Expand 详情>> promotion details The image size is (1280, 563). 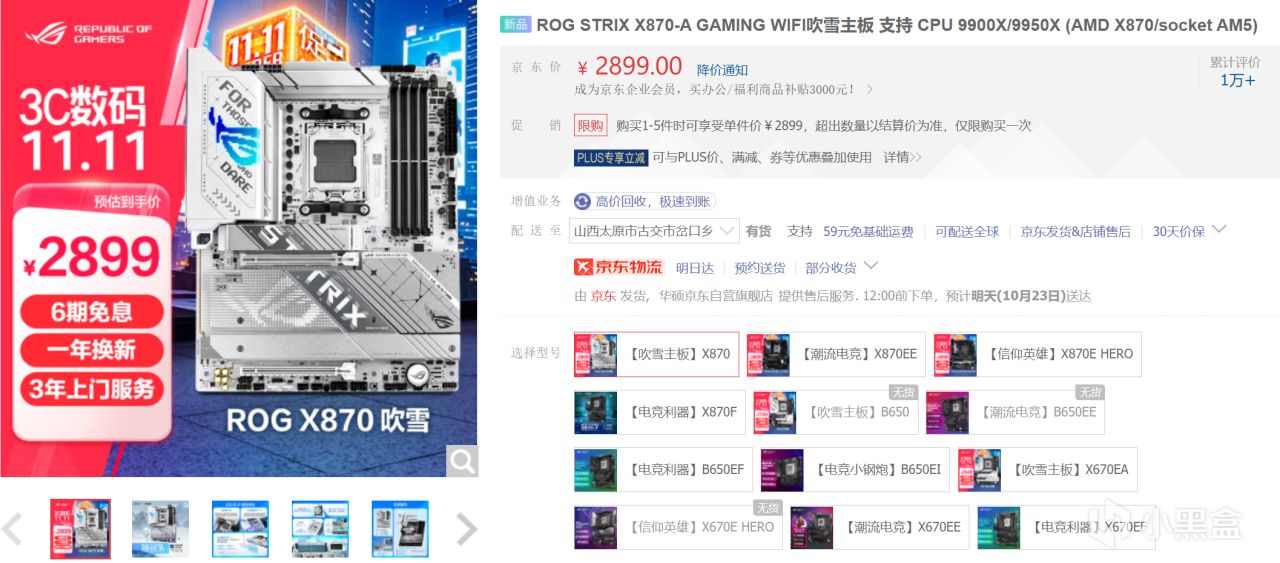coord(902,157)
